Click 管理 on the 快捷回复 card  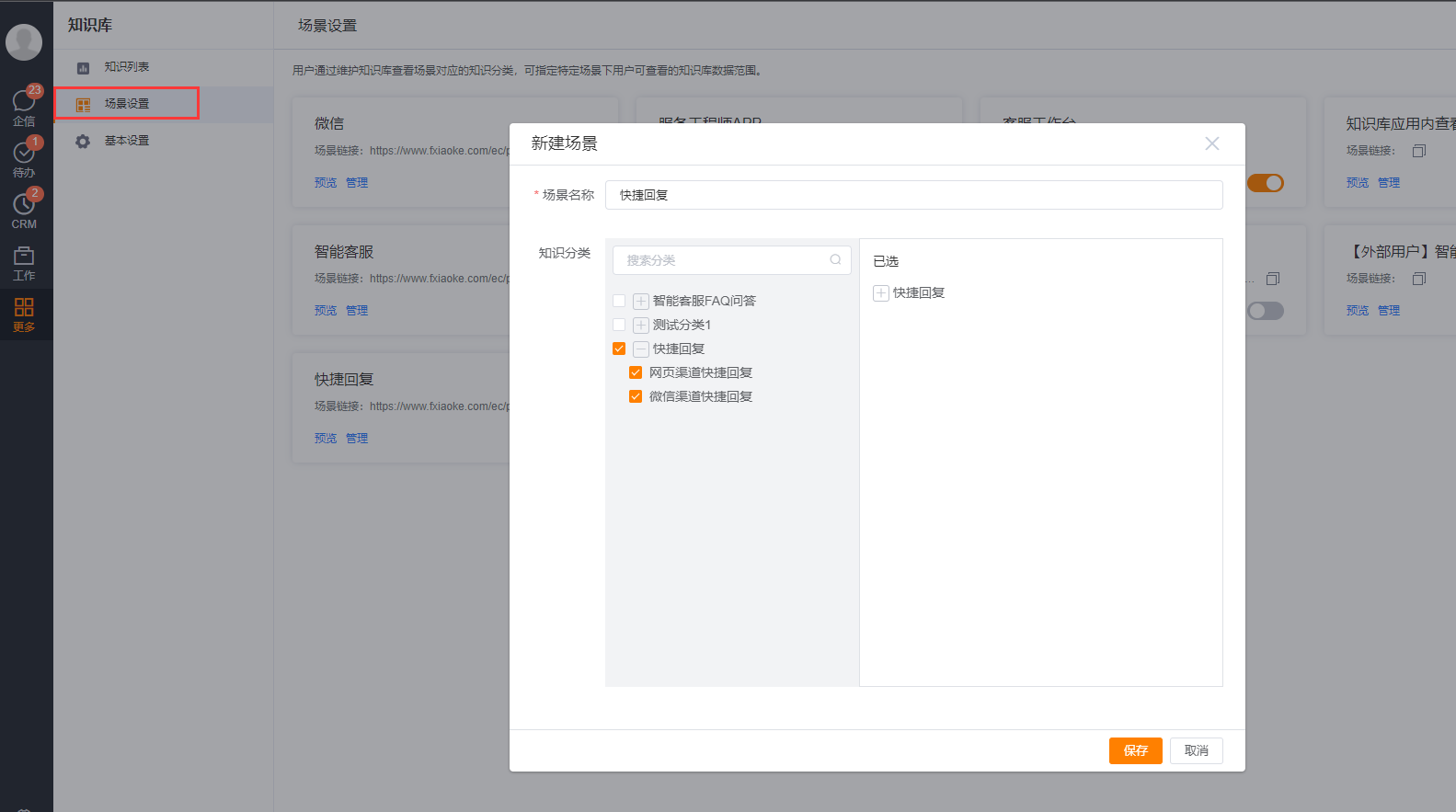(357, 439)
